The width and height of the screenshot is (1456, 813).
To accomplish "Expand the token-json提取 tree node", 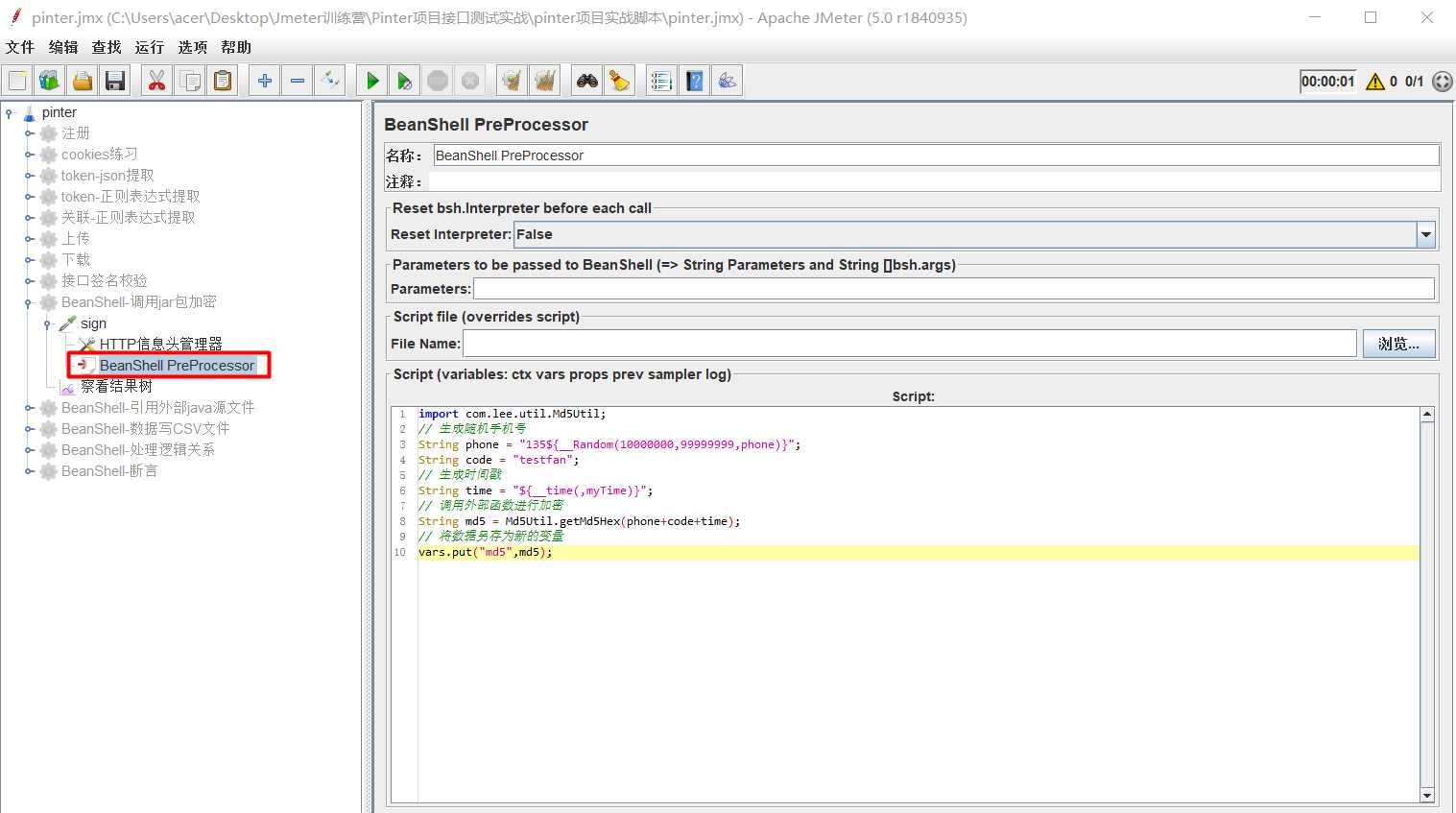I will click(x=29, y=176).
